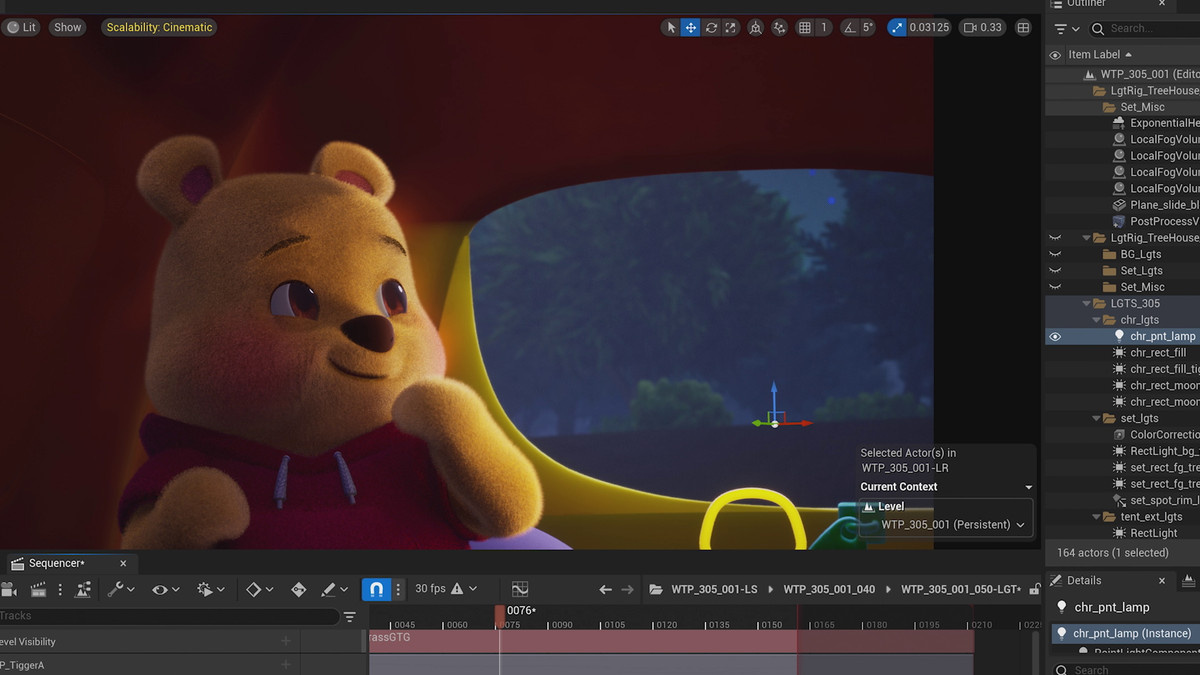Activate the Select objects tool in viewport
Screen dimensions: 1200x675
670,27
